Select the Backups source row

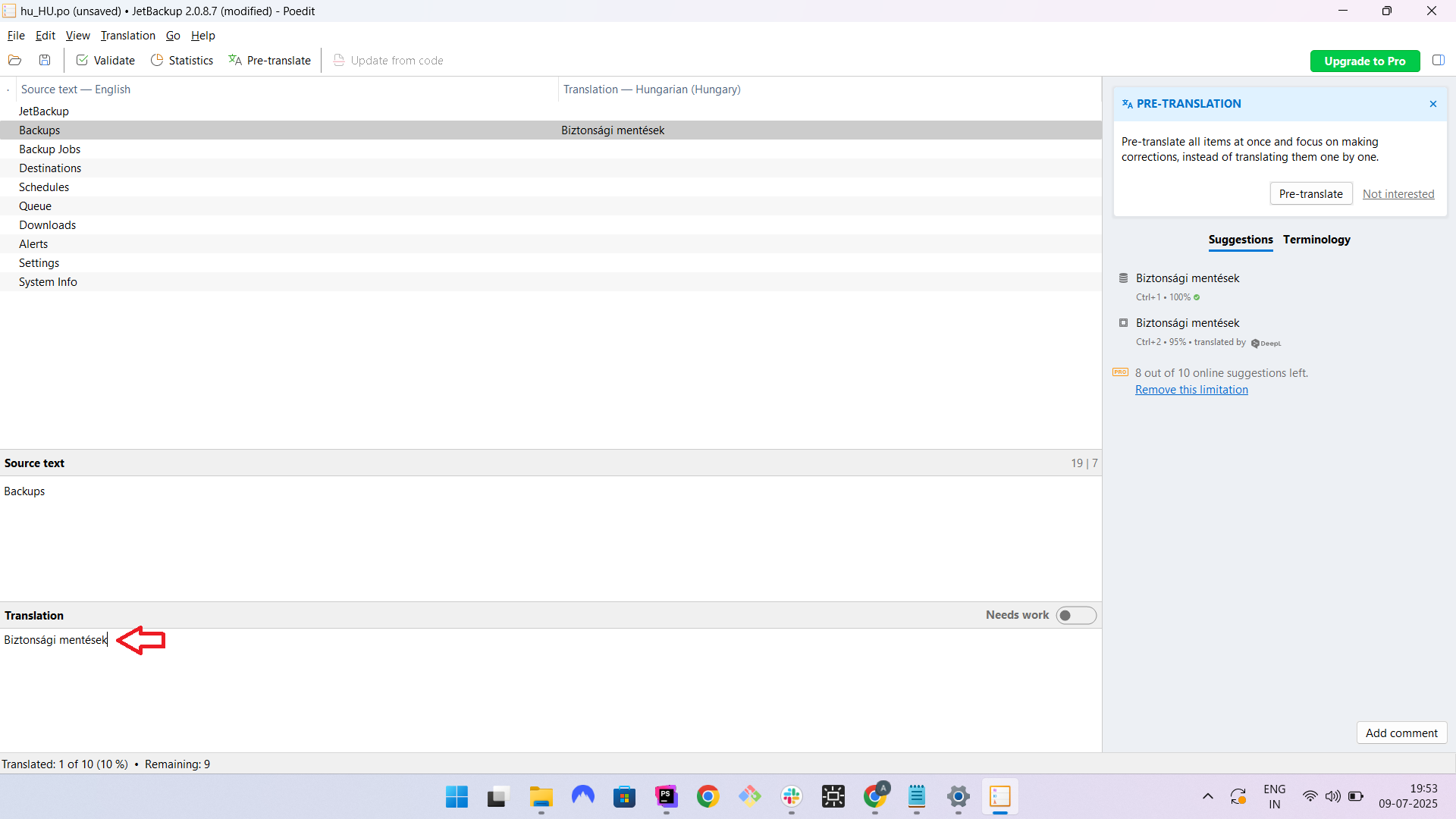551,130
